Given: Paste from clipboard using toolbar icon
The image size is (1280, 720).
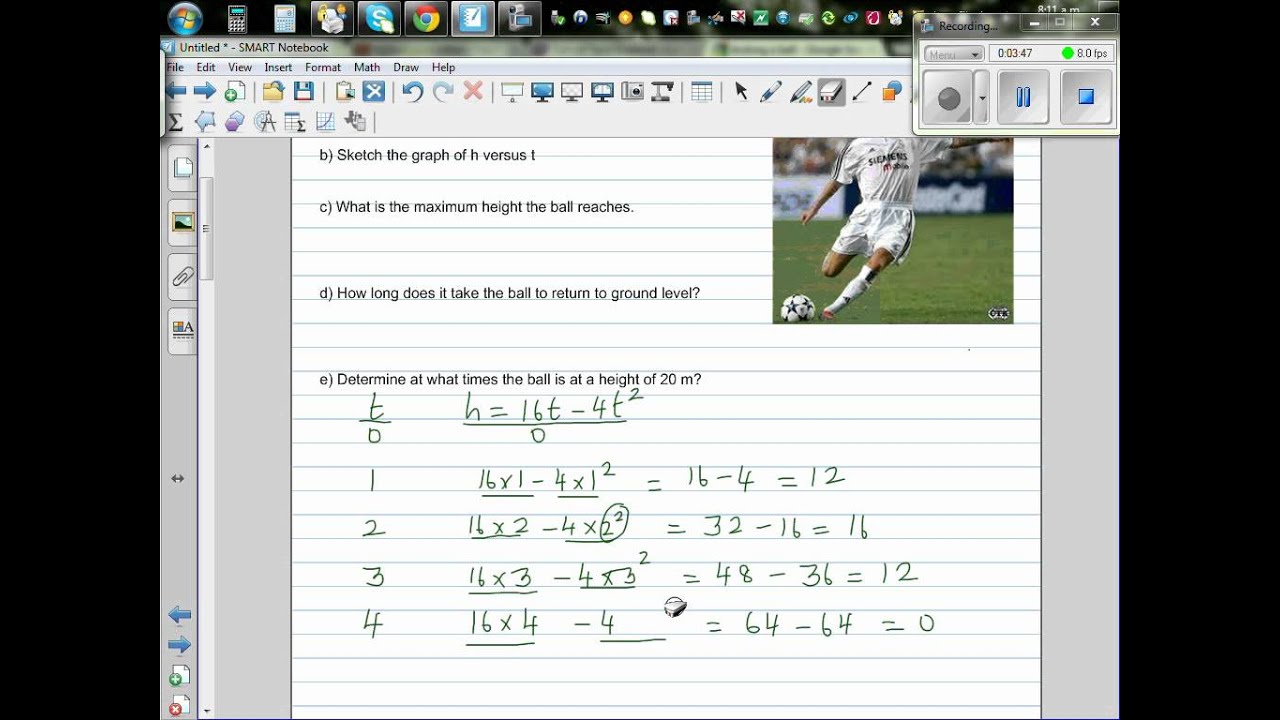Looking at the screenshot, I should [345, 92].
